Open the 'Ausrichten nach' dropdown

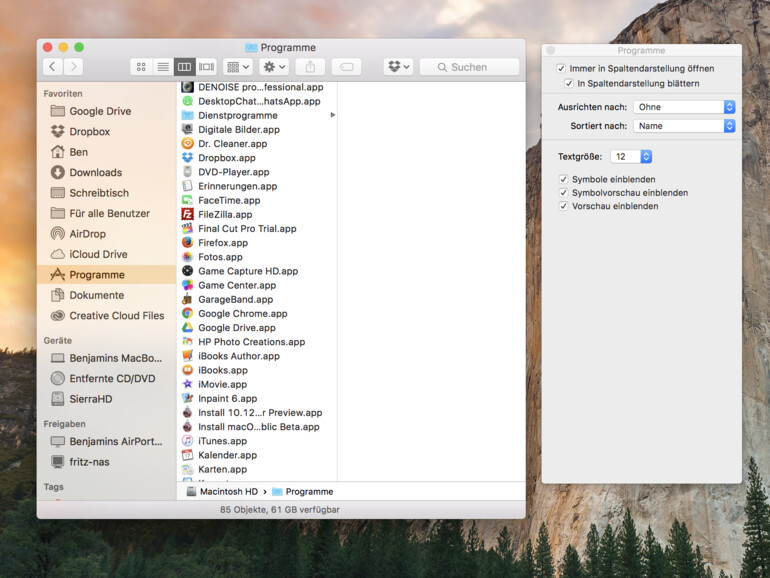point(684,107)
